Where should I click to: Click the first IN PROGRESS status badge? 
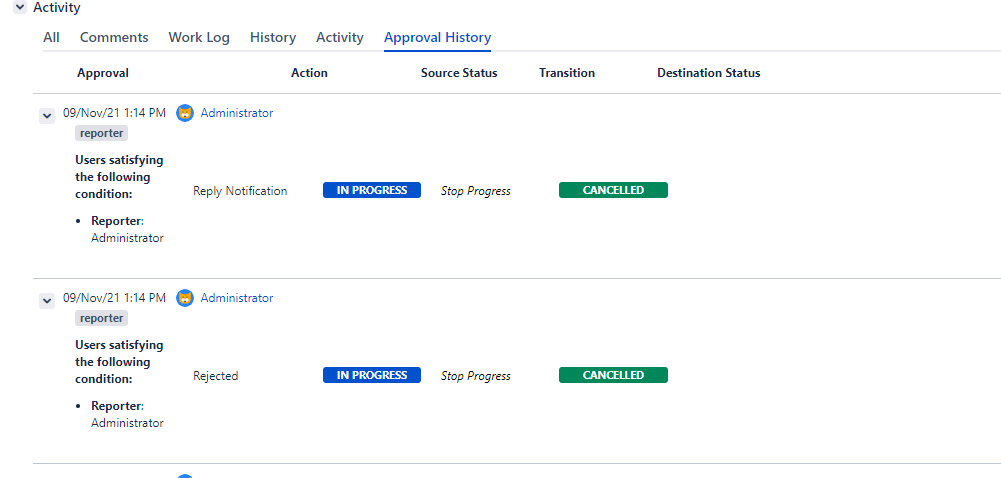(372, 190)
